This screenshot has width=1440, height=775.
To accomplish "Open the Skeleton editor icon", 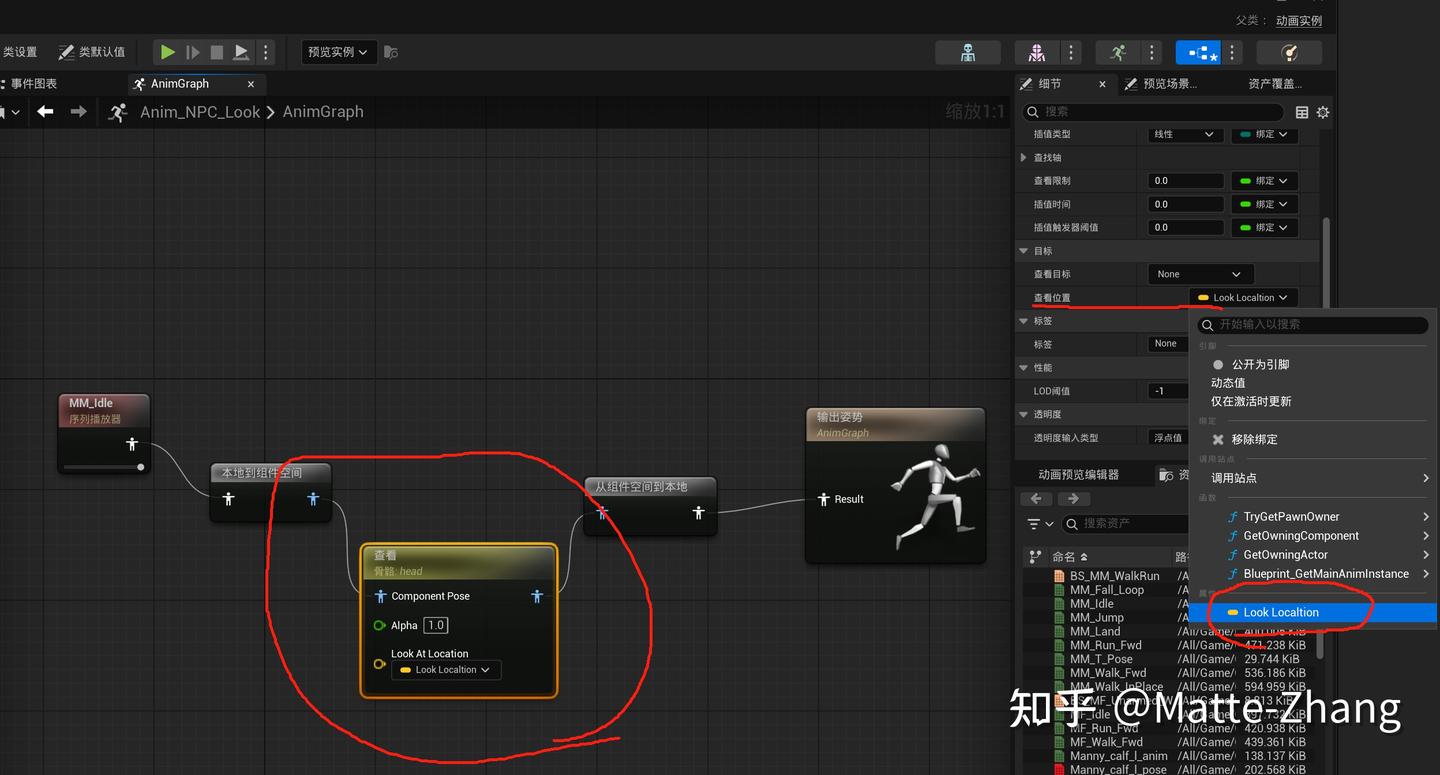I will pyautogui.click(x=968, y=52).
